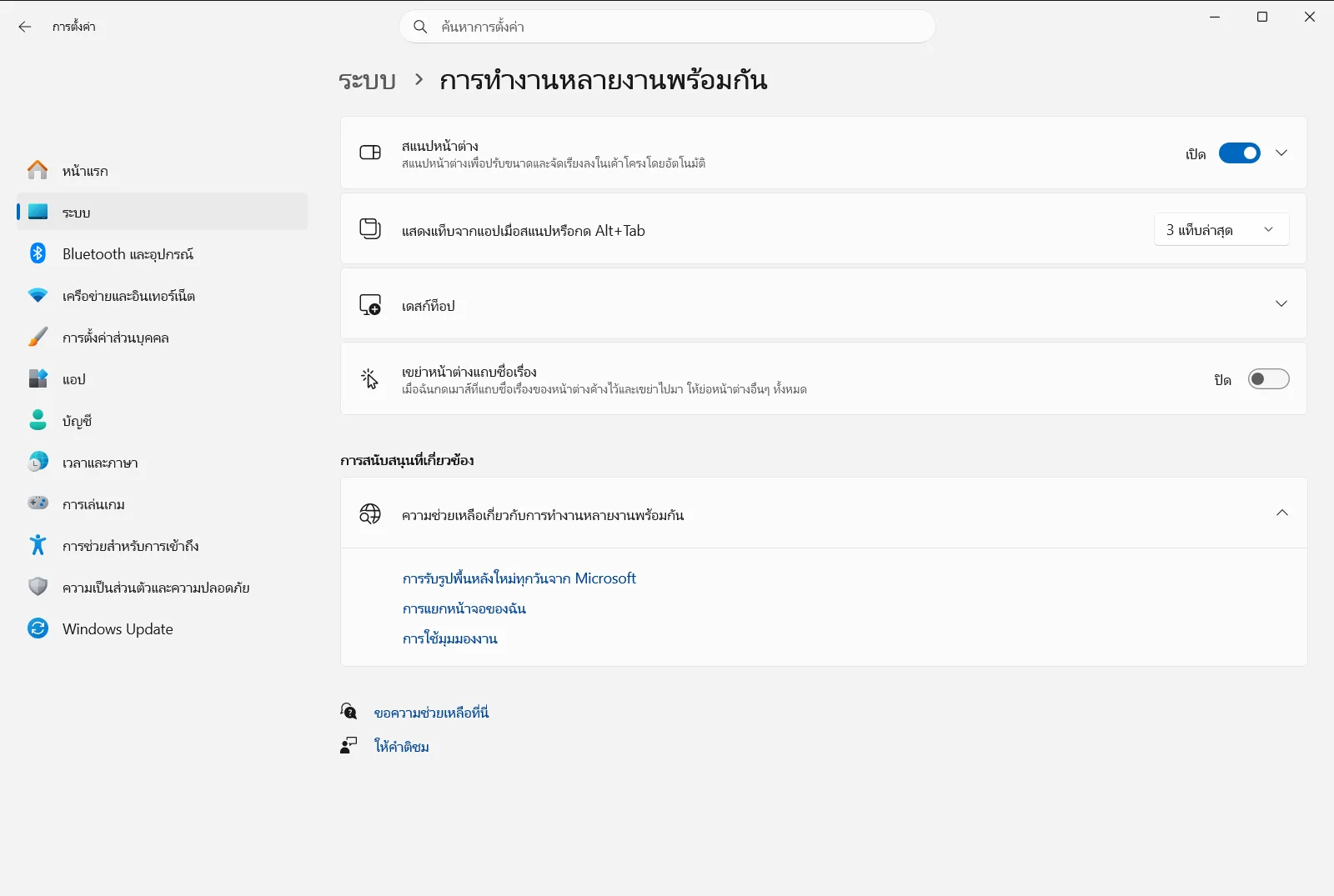Click the ระบบ breadcrumb in the header
1334x896 pixels.
pyautogui.click(x=367, y=80)
